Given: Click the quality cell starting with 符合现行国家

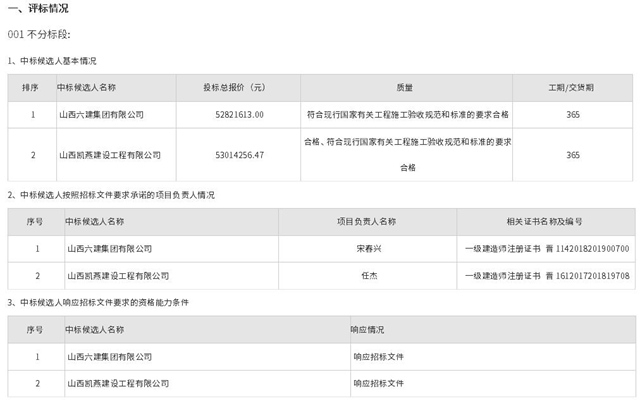Looking at the screenshot, I should 408,115.
